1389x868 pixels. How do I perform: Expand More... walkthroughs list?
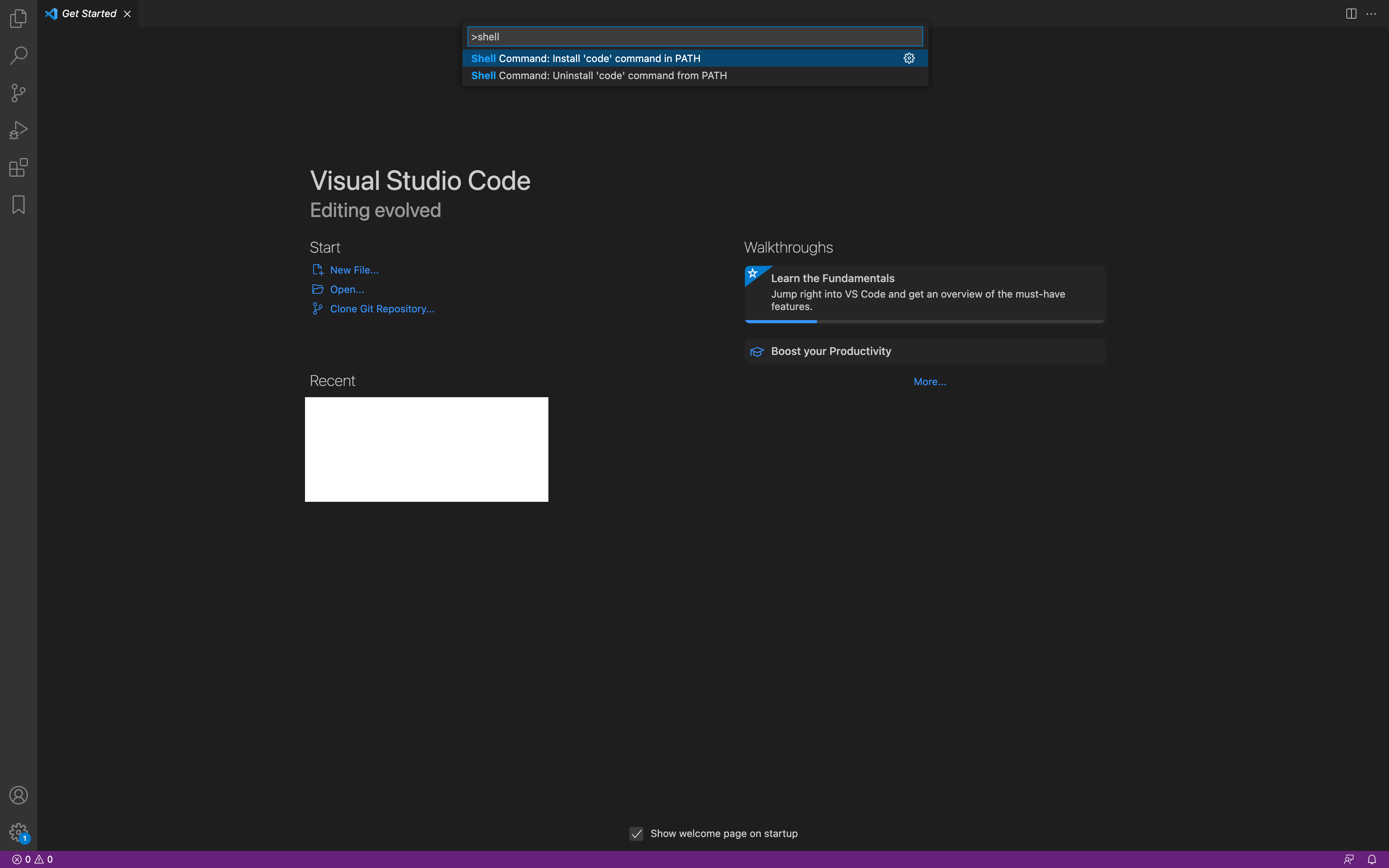pyautogui.click(x=929, y=382)
